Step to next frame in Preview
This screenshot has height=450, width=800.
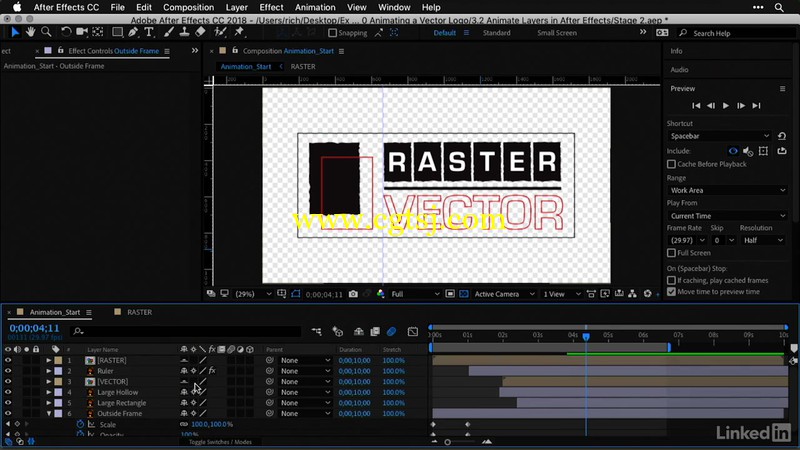(x=741, y=106)
